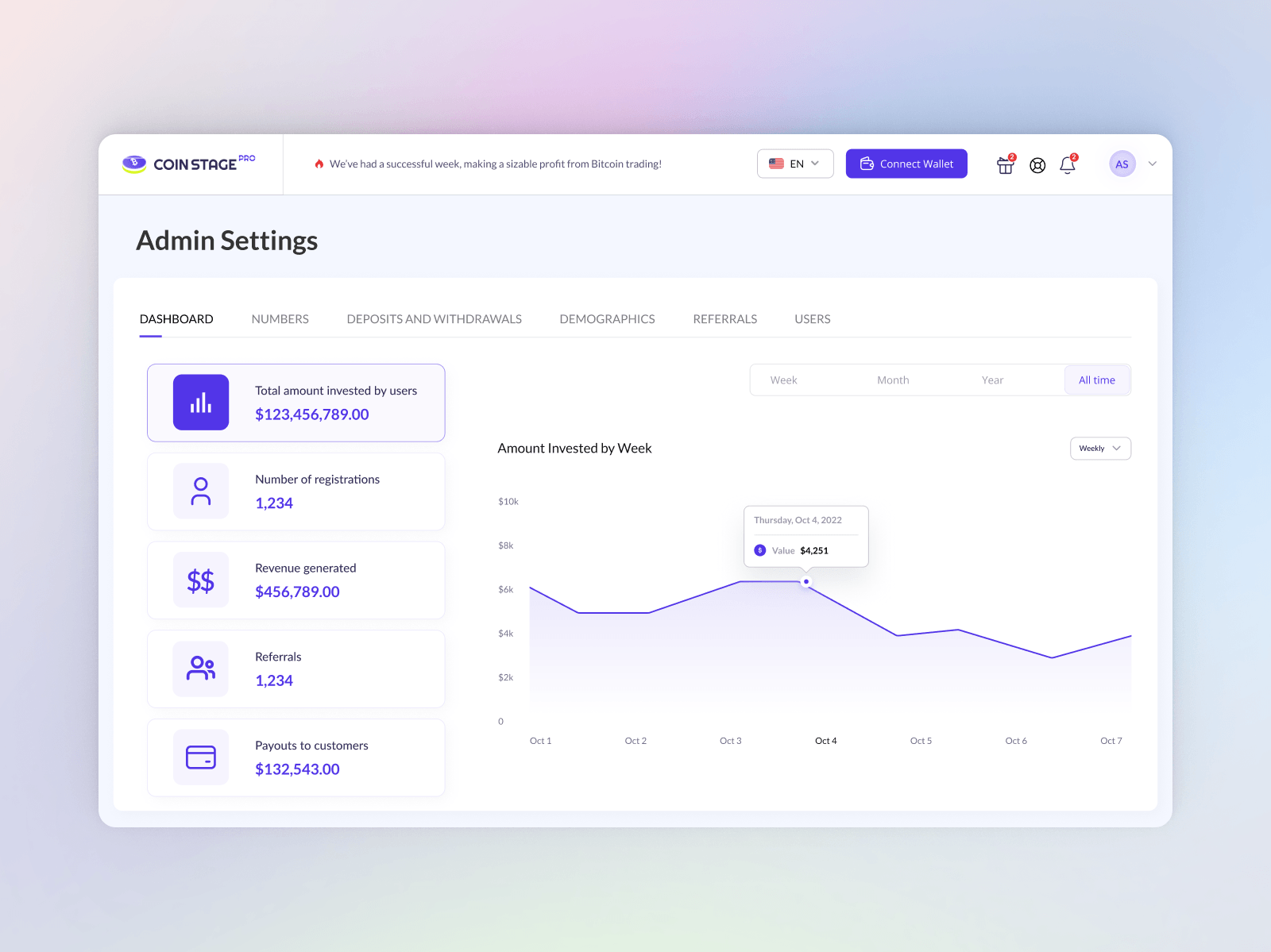Click the $4,251 tooltip value
This screenshot has height=952, width=1271.
coord(814,551)
